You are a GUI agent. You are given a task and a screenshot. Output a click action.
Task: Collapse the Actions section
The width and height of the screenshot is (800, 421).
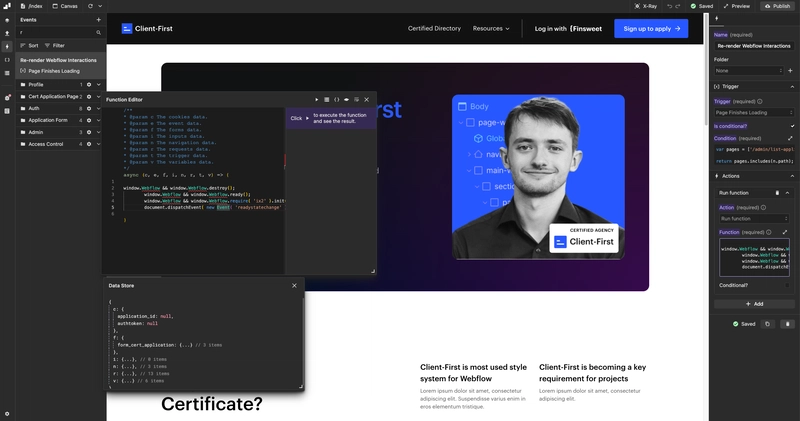click(x=792, y=176)
